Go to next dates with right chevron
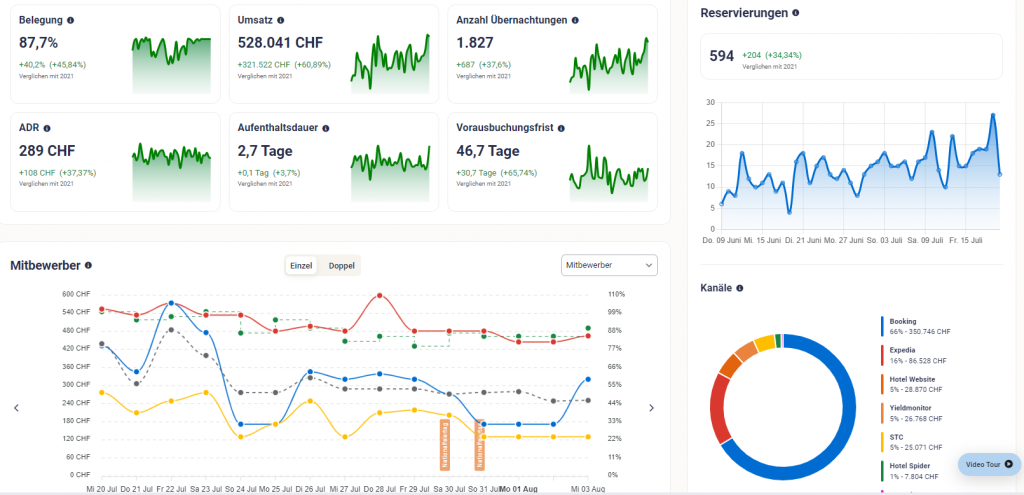1024x495 pixels. point(652,408)
